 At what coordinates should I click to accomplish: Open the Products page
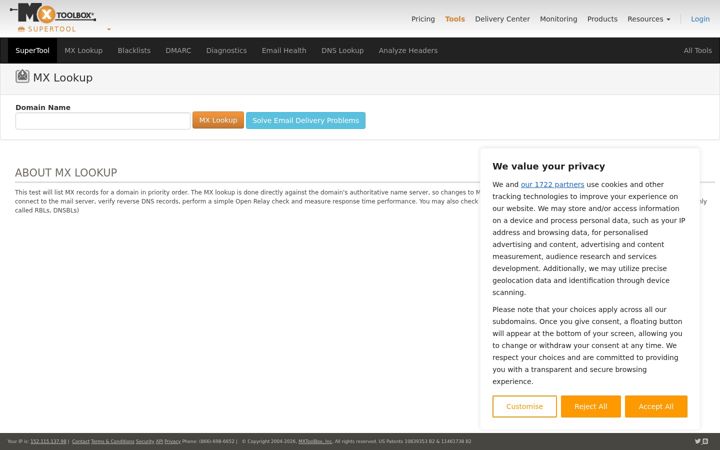pyautogui.click(x=602, y=19)
